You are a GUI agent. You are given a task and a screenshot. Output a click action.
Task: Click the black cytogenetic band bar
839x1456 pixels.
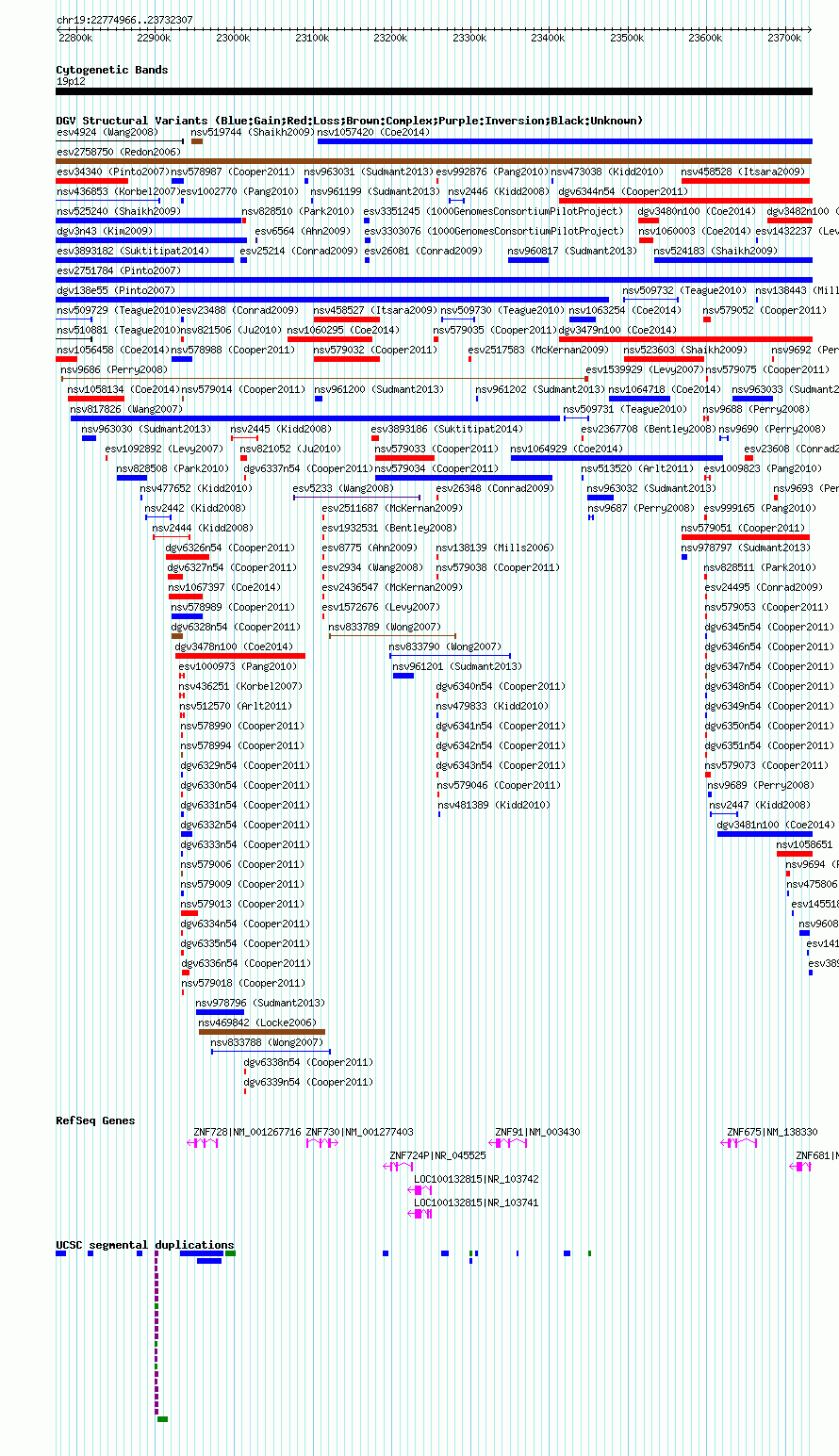[434, 91]
